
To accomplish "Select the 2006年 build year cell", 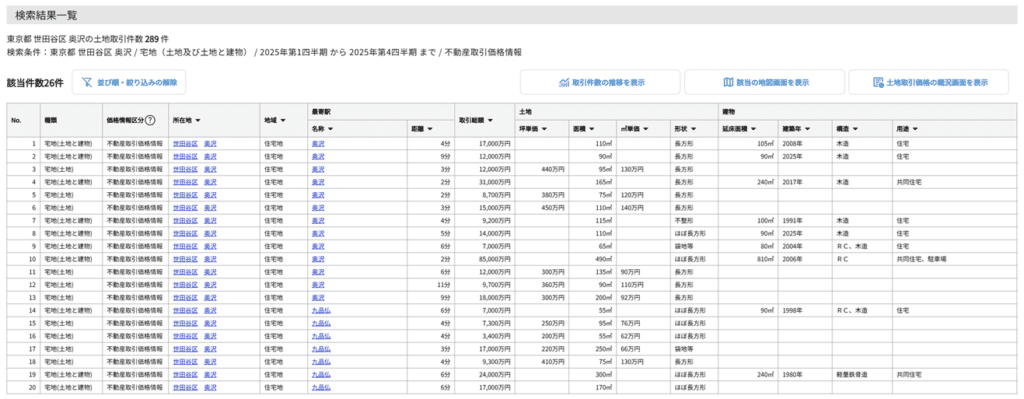I will click(x=805, y=259).
